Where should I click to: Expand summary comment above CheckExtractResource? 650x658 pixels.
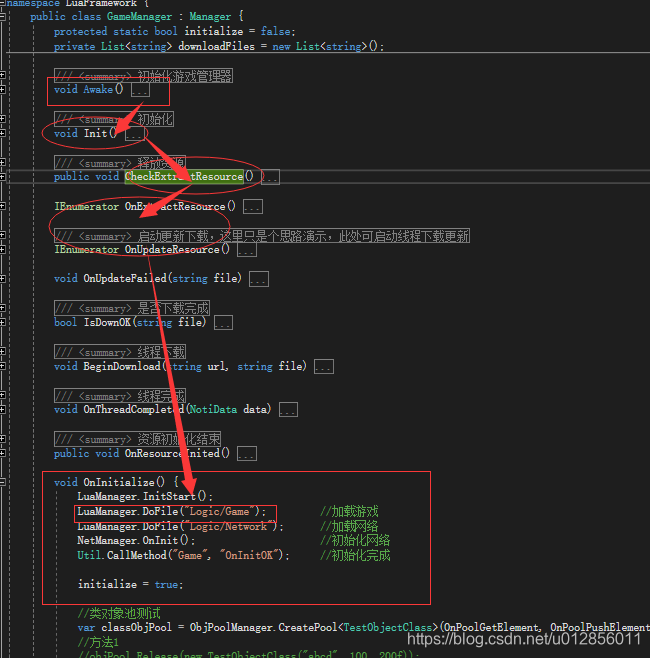[120, 163]
